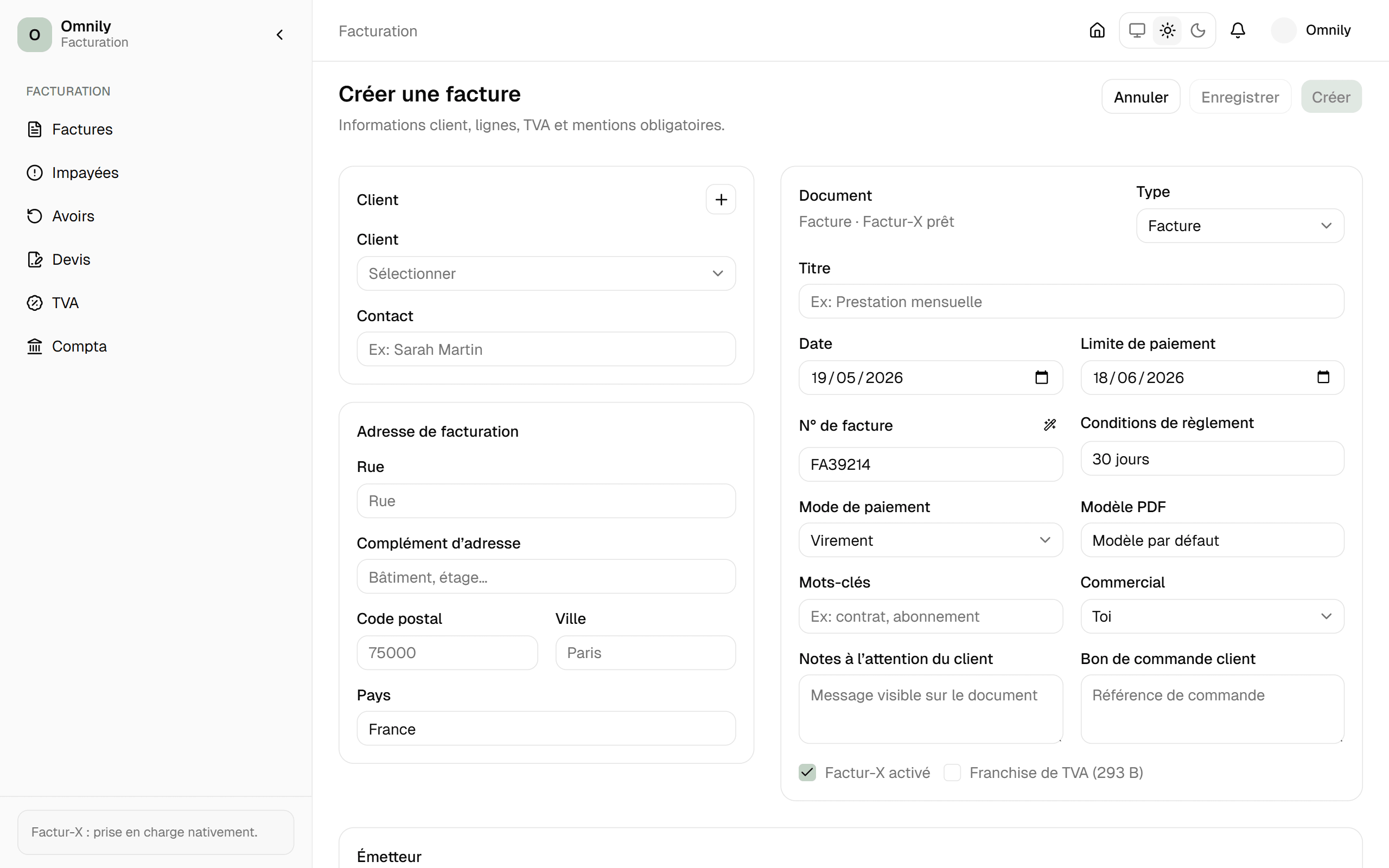This screenshot has width=1389, height=868.
Task: Click the Factur-X prise en charge note
Action: (x=156, y=832)
